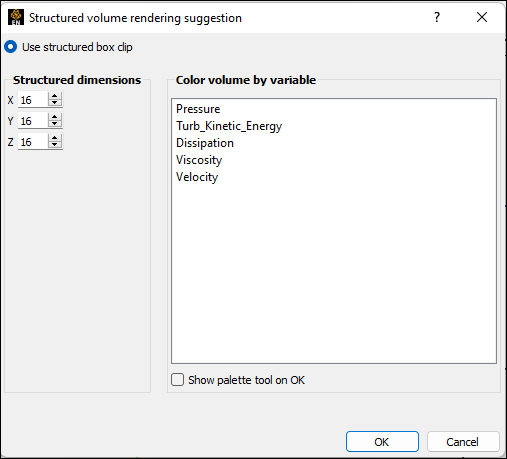
Task: Select Turb_Kinetic_Energy in the variable list
Action: coord(334,126)
